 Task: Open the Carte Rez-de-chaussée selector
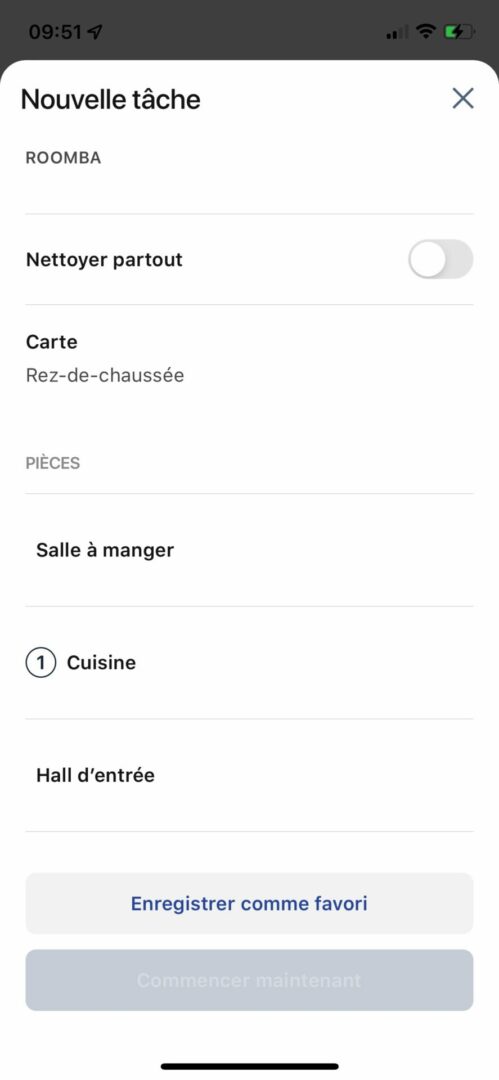(250, 359)
